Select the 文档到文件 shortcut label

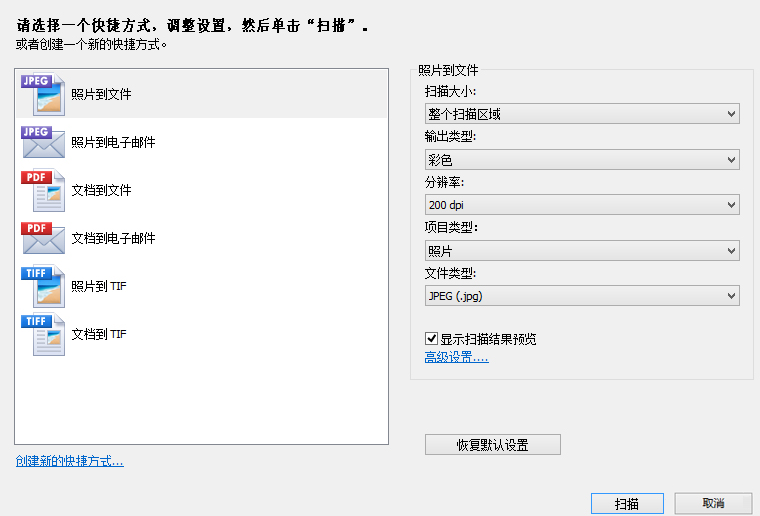click(101, 190)
